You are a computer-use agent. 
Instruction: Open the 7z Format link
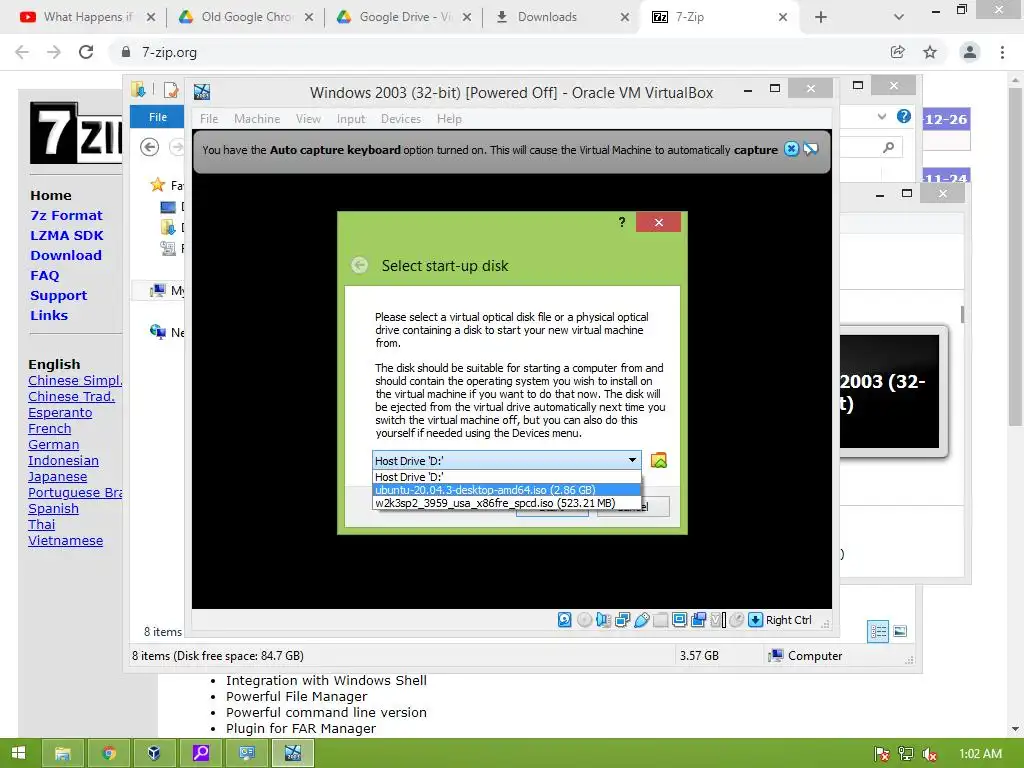click(x=66, y=215)
